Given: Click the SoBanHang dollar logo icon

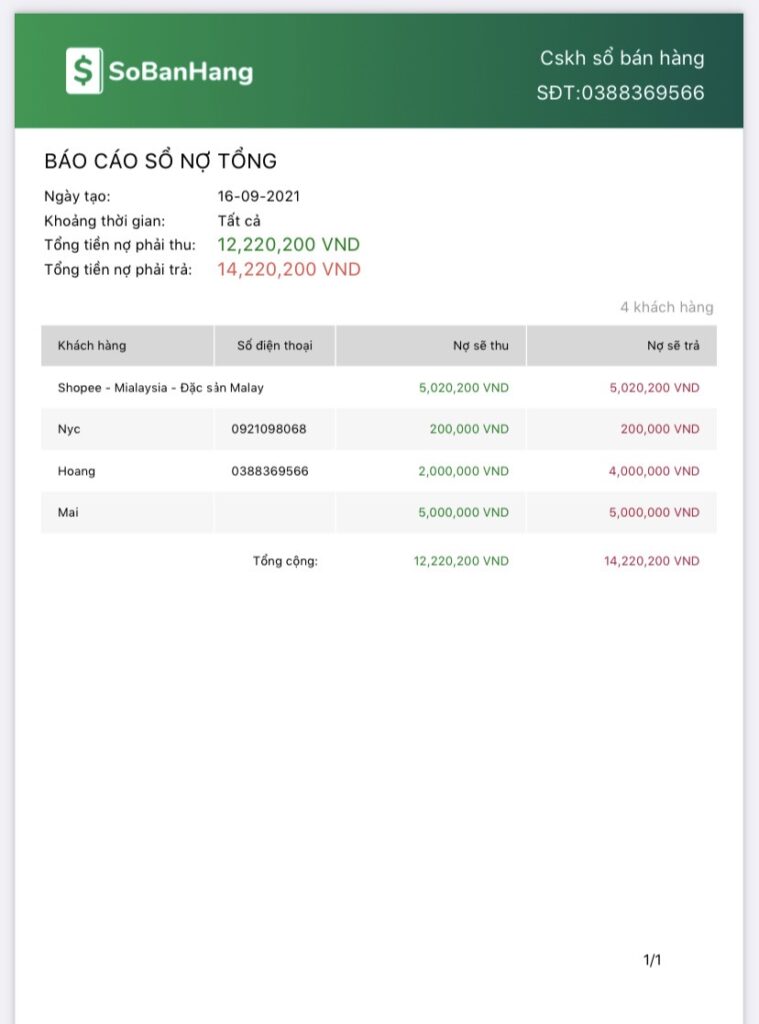Looking at the screenshot, I should pos(83,71).
